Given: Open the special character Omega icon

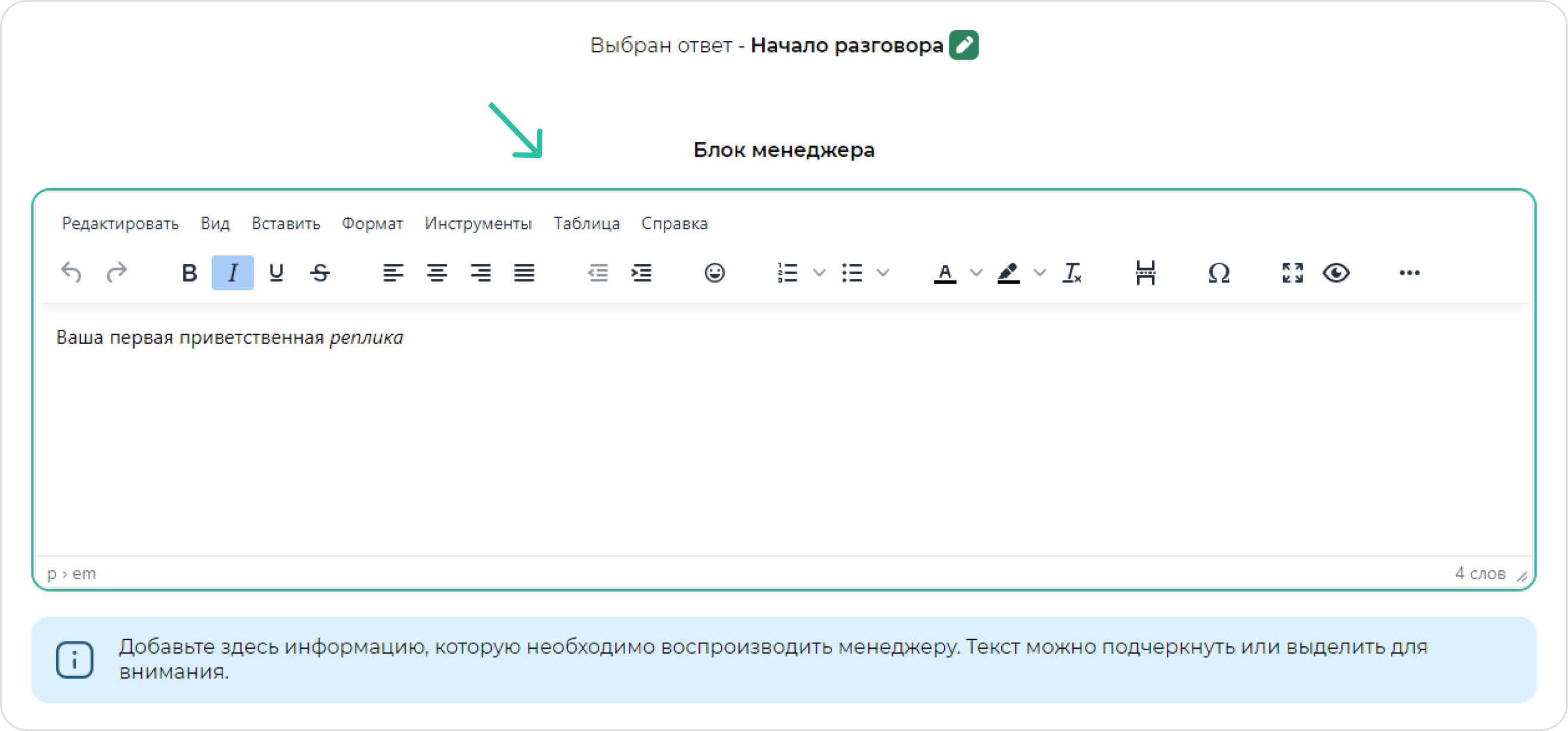Looking at the screenshot, I should [x=1219, y=272].
